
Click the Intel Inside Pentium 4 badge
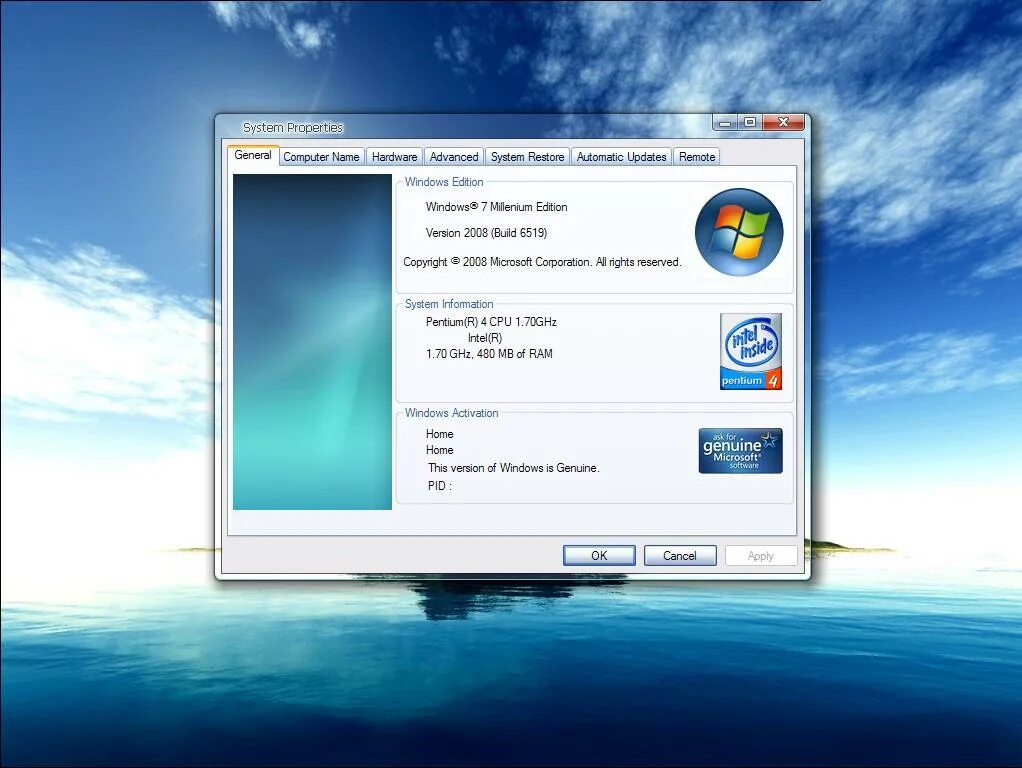pyautogui.click(x=751, y=351)
